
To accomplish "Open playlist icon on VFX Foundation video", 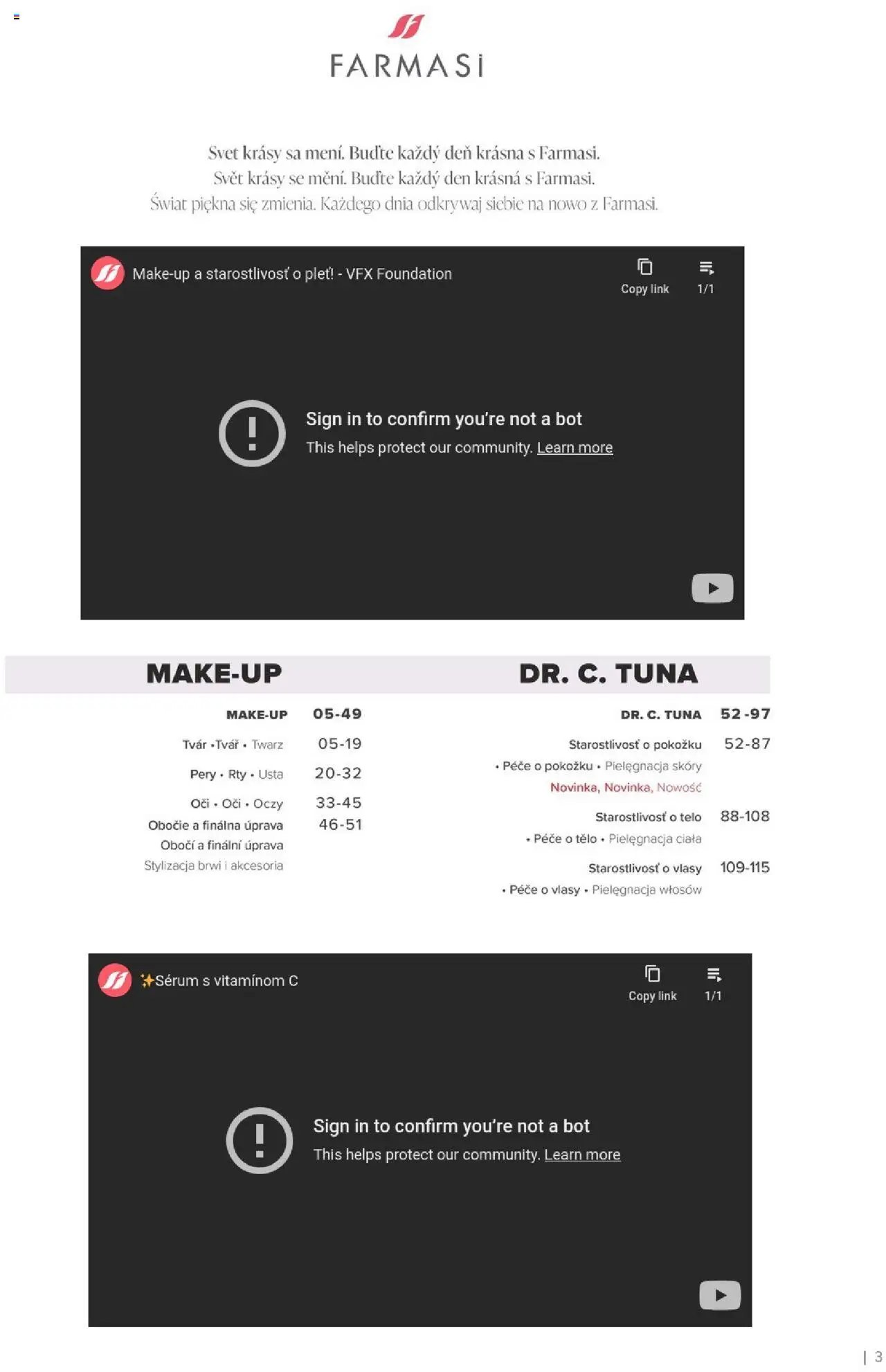I will 705,276.
